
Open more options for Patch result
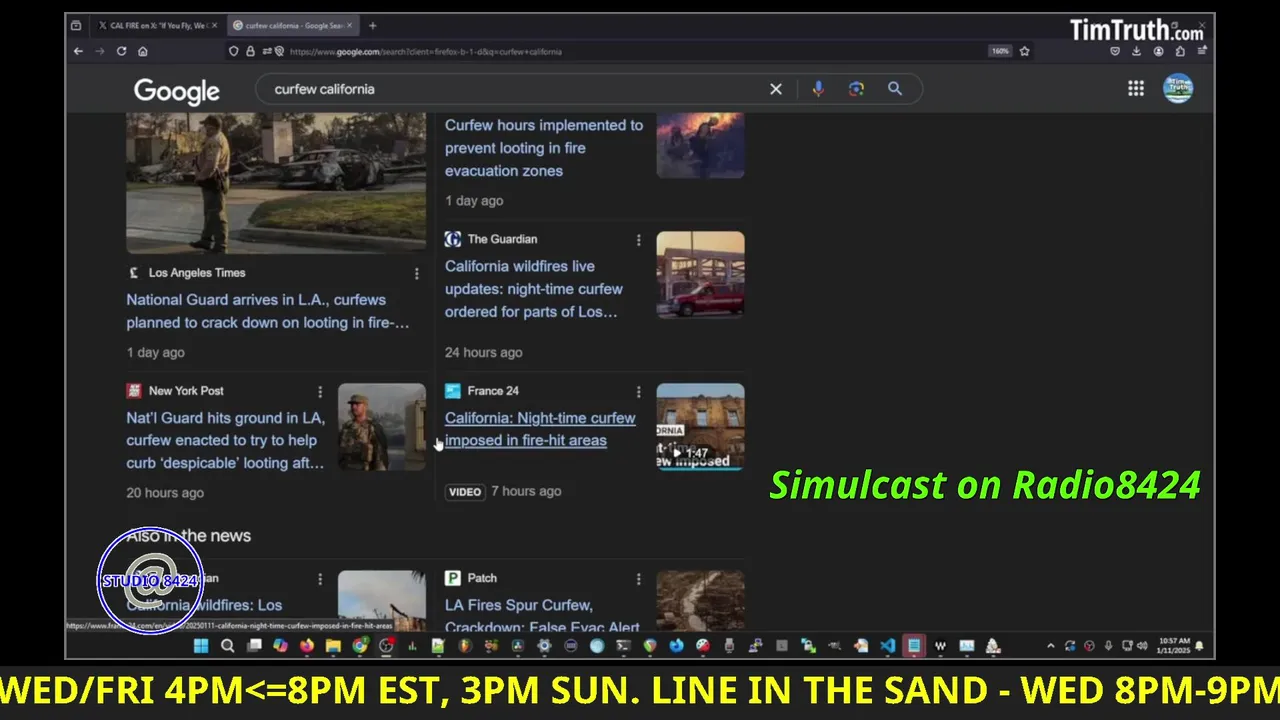tap(638, 579)
